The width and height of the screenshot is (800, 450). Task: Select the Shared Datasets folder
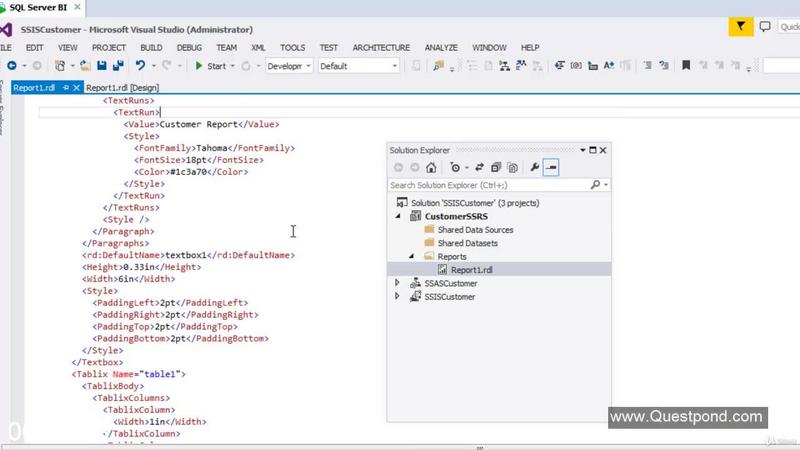(x=467, y=243)
